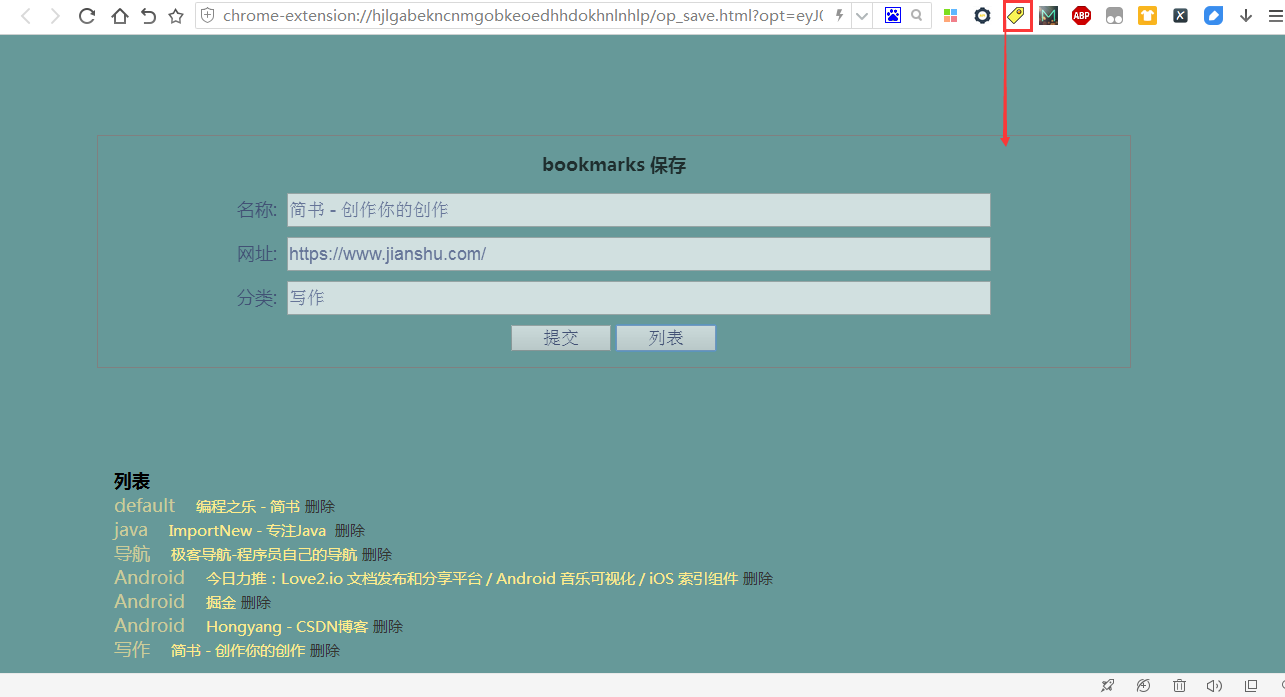
Task: Open the 今日力推：Love2.io bookmark link
Action: pyautogui.click(x=472, y=579)
